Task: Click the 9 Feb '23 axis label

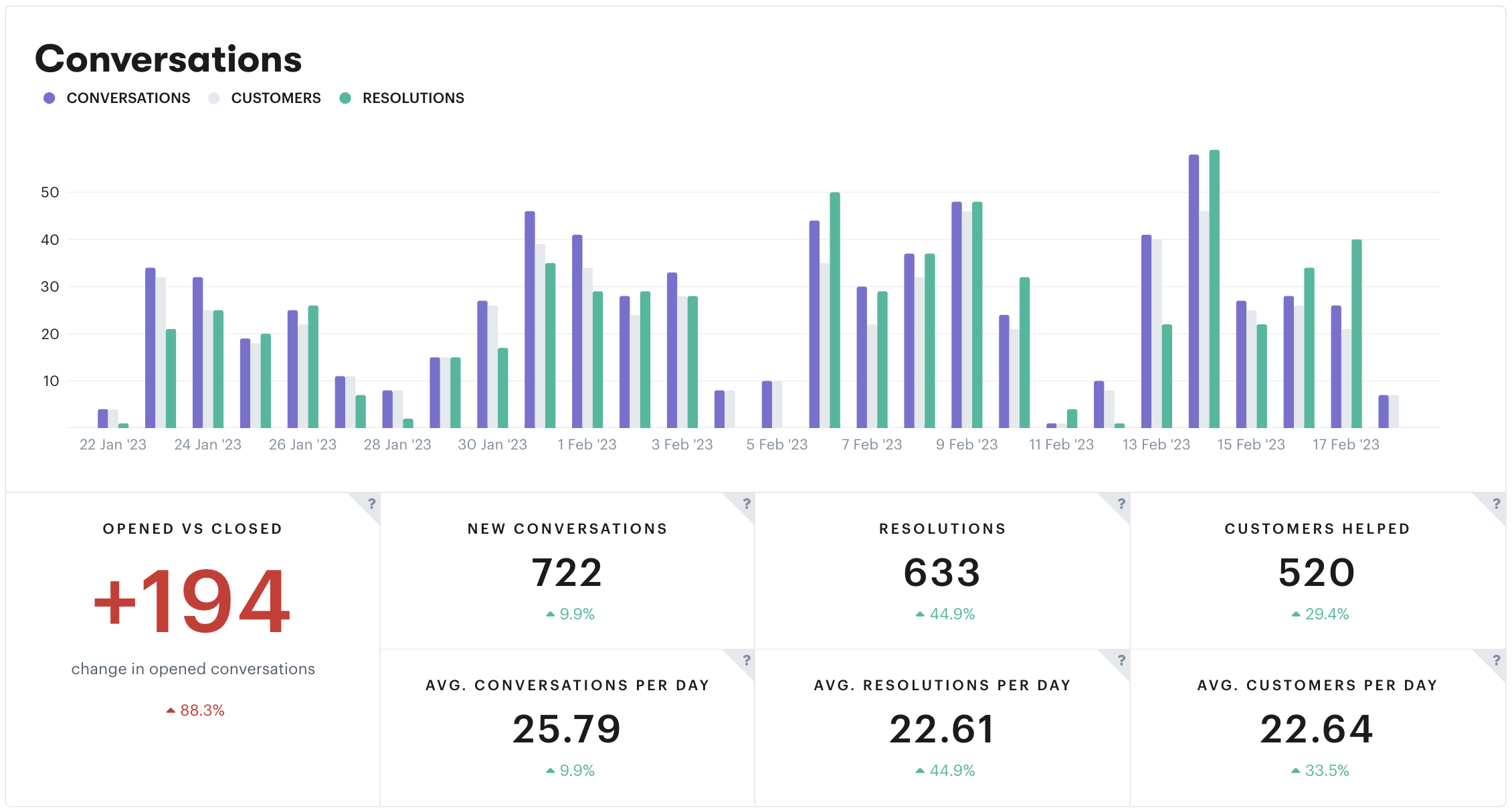Action: pyautogui.click(x=967, y=445)
